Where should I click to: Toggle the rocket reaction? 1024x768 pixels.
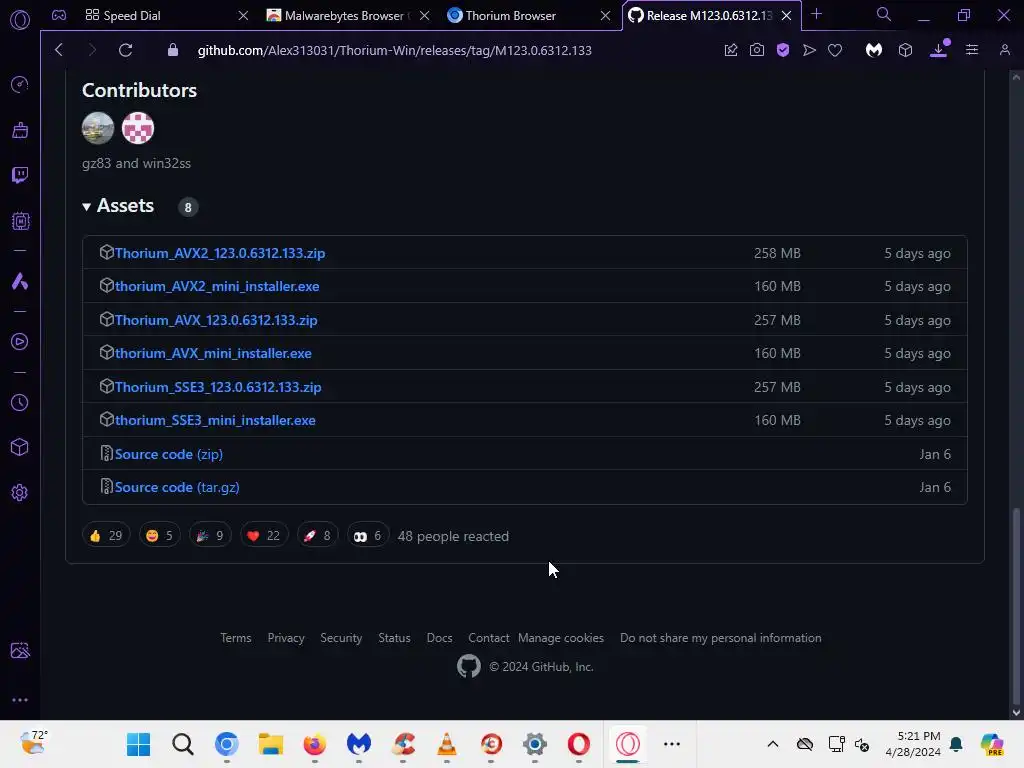click(317, 536)
